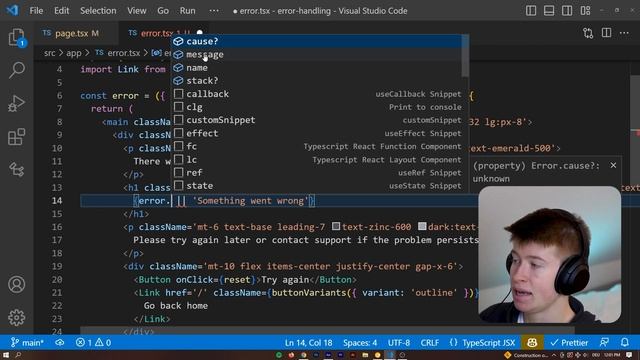Choose the 'name' suggestion

point(316,67)
